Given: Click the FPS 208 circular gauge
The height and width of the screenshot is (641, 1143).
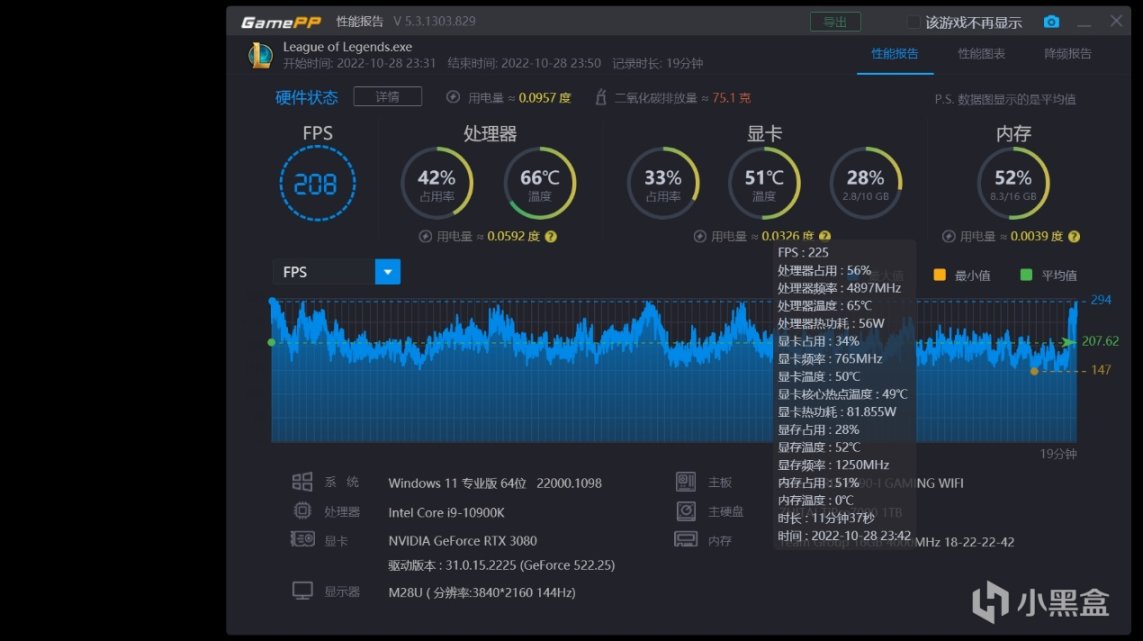Looking at the screenshot, I should [318, 183].
